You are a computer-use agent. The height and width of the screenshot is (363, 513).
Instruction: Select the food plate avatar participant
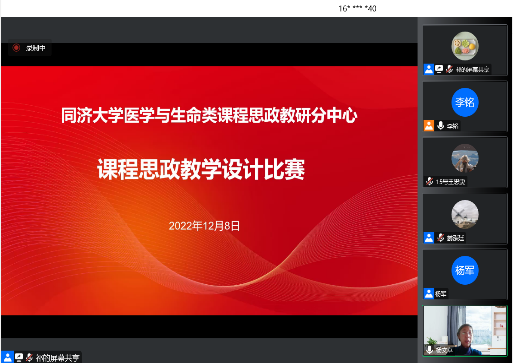click(x=465, y=46)
